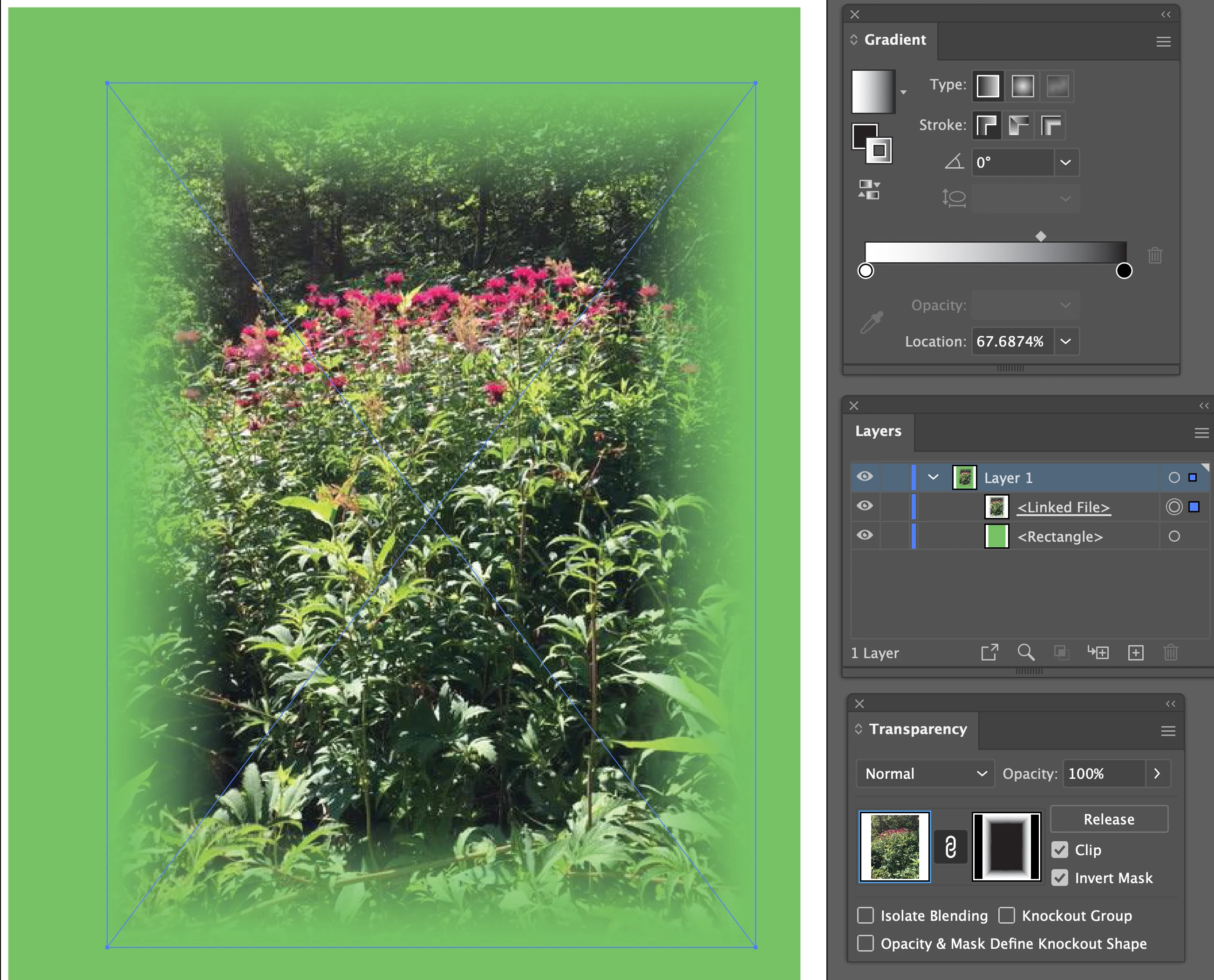The image size is (1214, 980).
Task: Click the mask link chain icon
Action: [950, 847]
